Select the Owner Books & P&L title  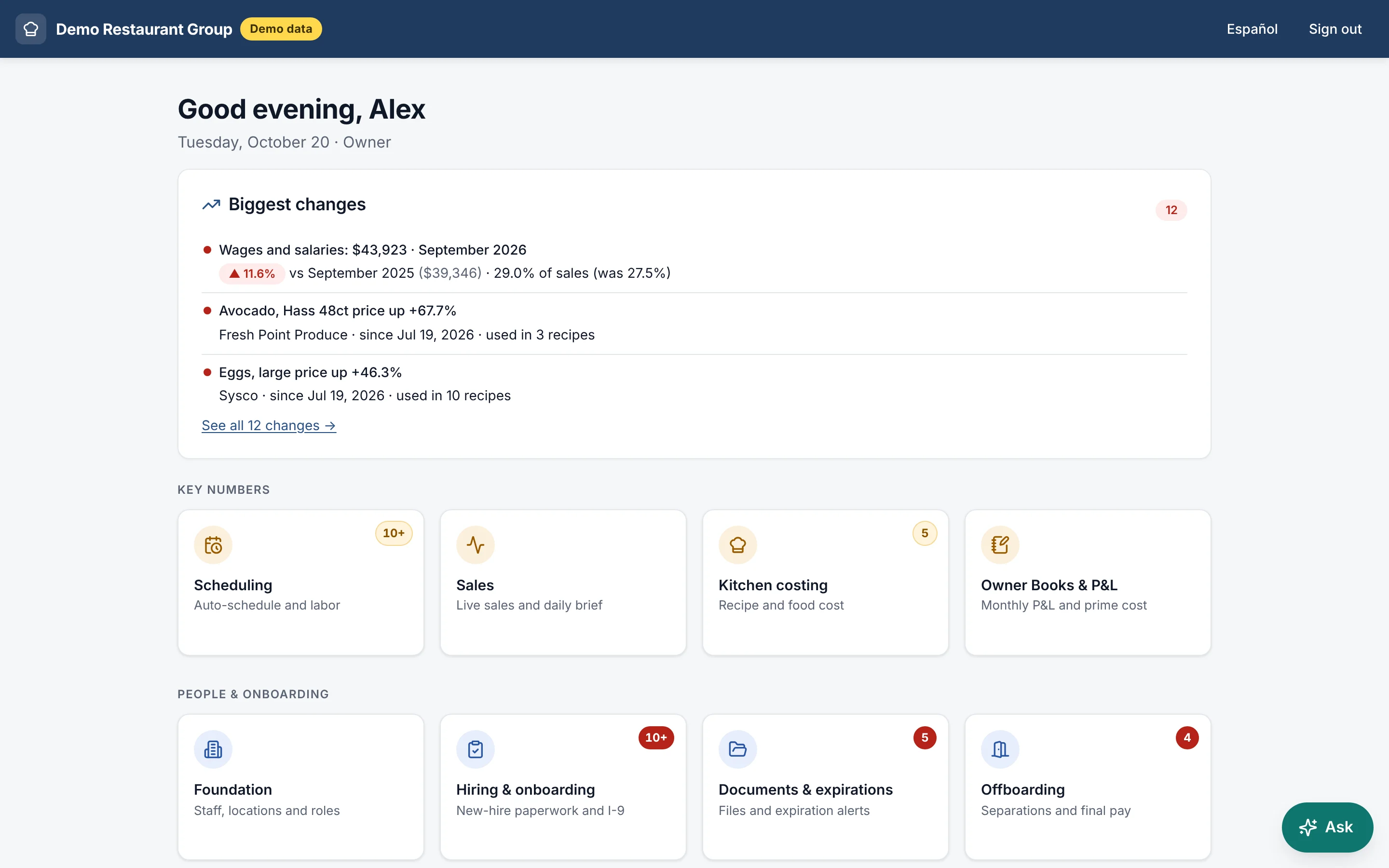coord(1049,585)
